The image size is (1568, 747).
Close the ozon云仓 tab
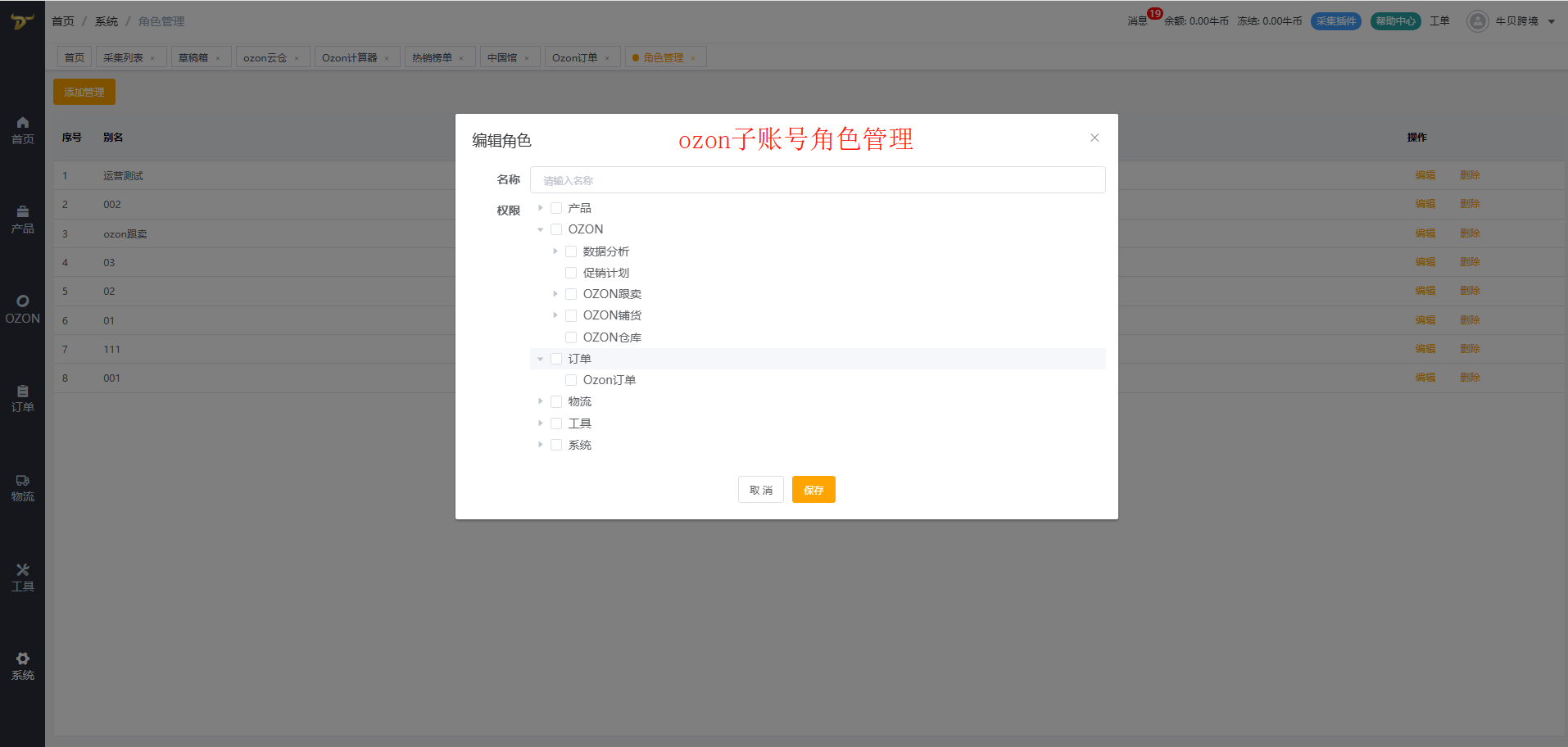tap(297, 58)
